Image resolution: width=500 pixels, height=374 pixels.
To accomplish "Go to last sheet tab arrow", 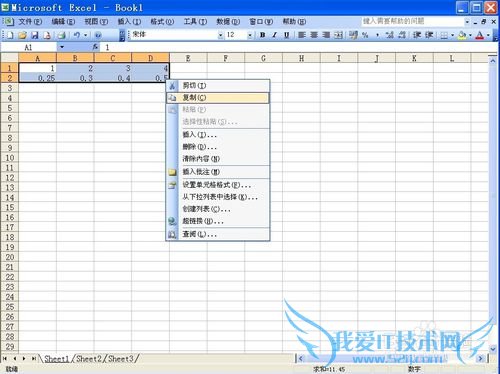I will 34,359.
